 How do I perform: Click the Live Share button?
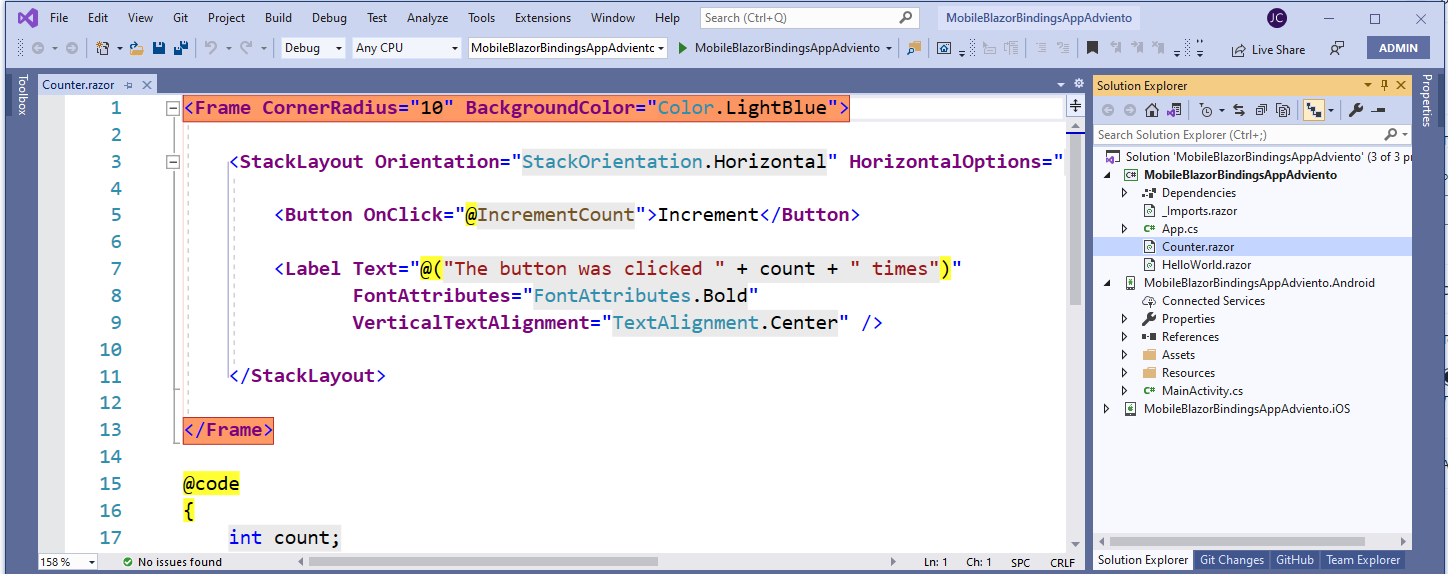pyautogui.click(x=1268, y=49)
